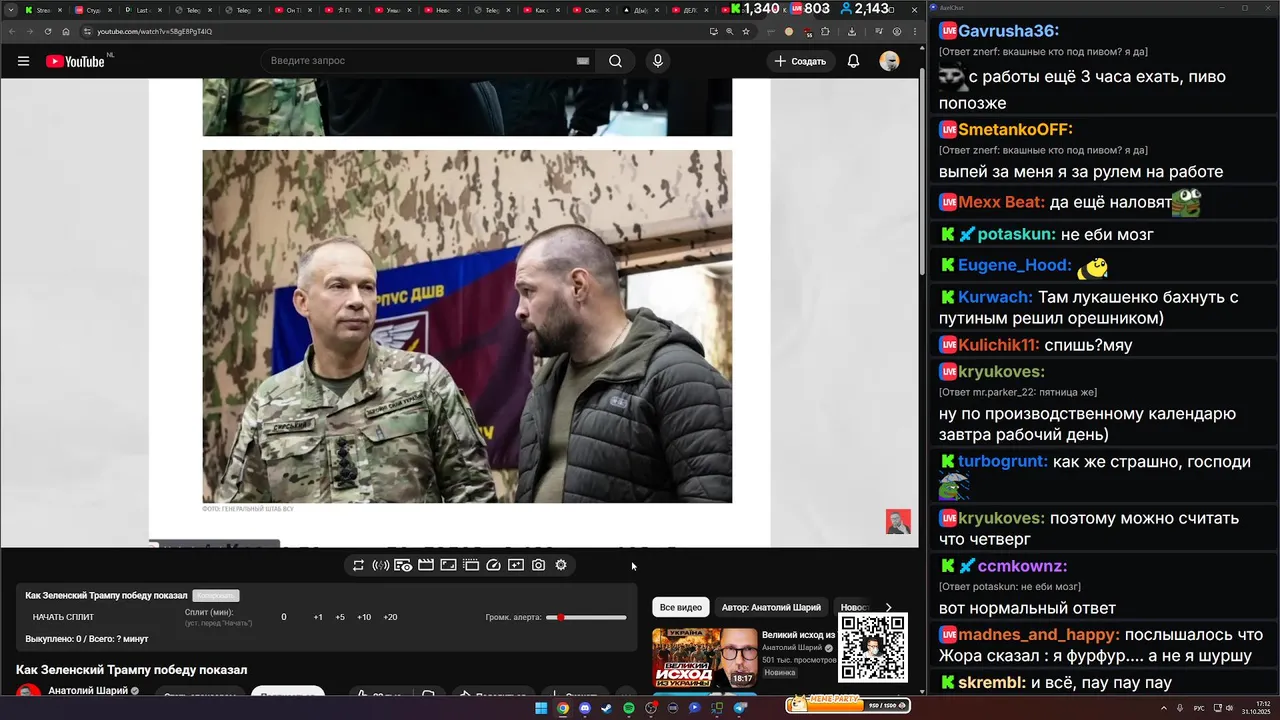The width and height of the screenshot is (1280, 720).
Task: Toggle theater mode icon in the player toolbar
Action: [448, 565]
